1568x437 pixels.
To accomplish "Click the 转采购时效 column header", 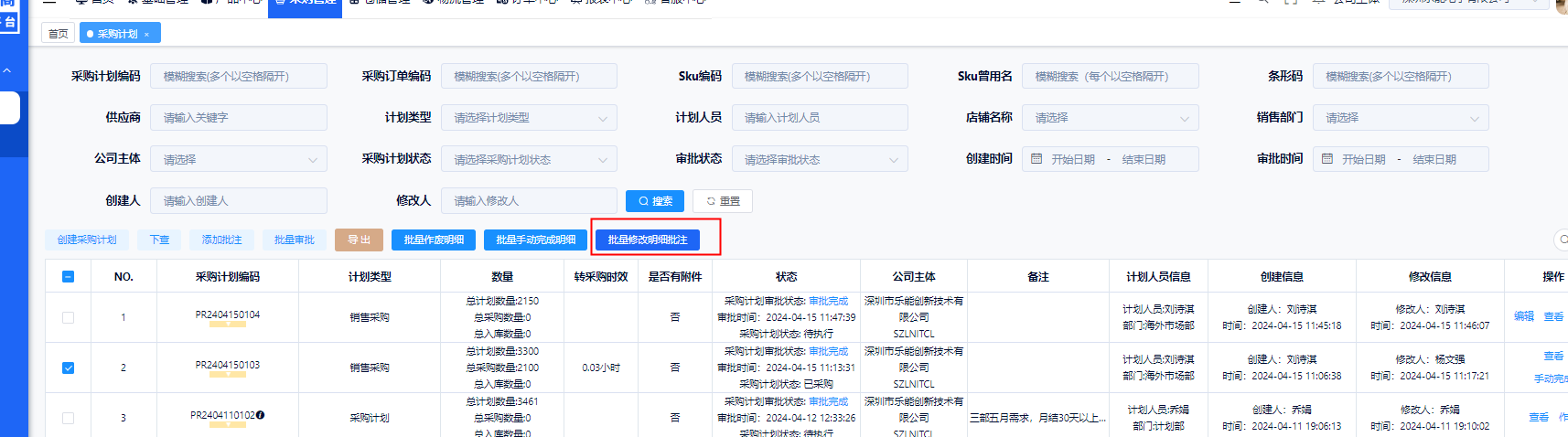I will click(601, 276).
